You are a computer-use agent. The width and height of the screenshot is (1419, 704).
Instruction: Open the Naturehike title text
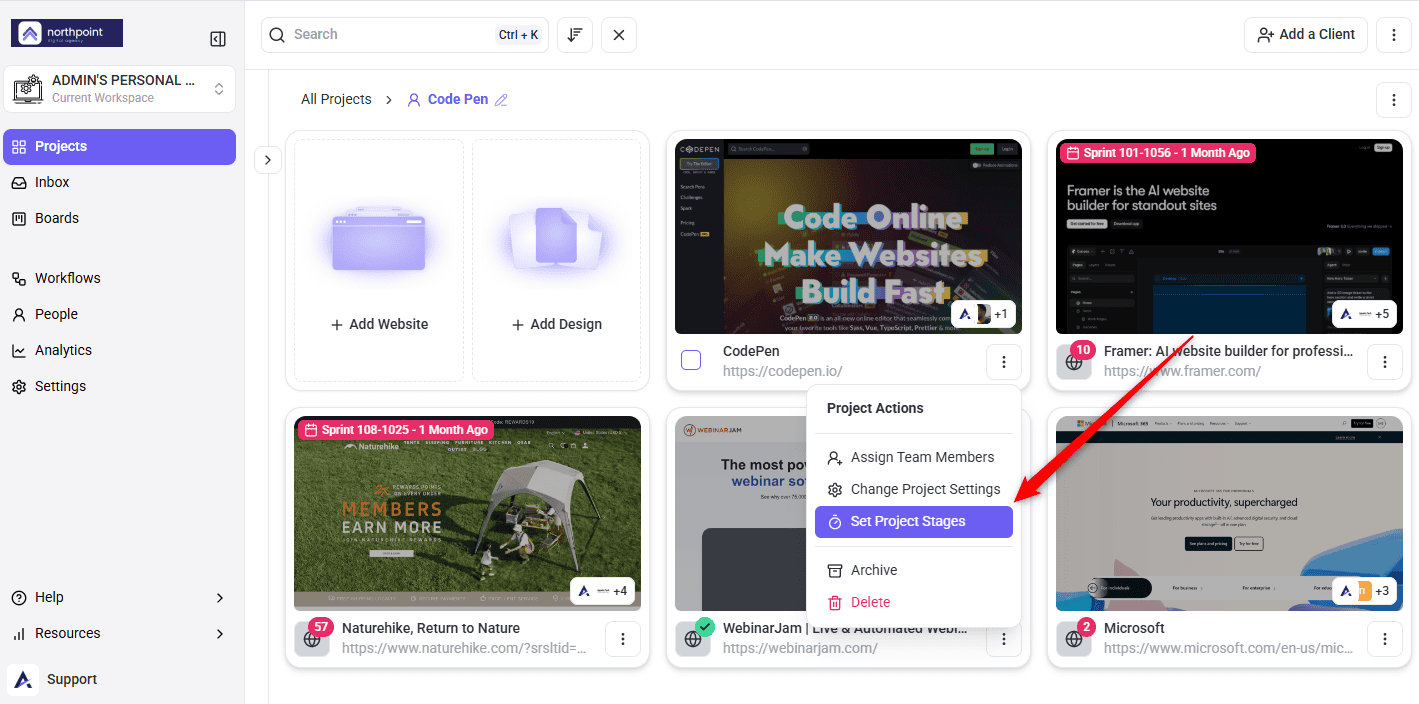click(431, 628)
